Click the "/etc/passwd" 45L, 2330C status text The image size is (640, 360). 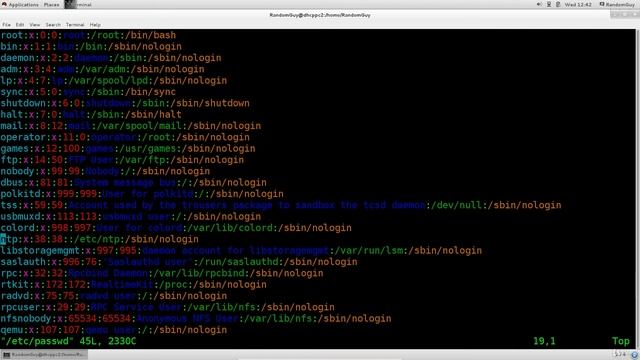(68, 341)
